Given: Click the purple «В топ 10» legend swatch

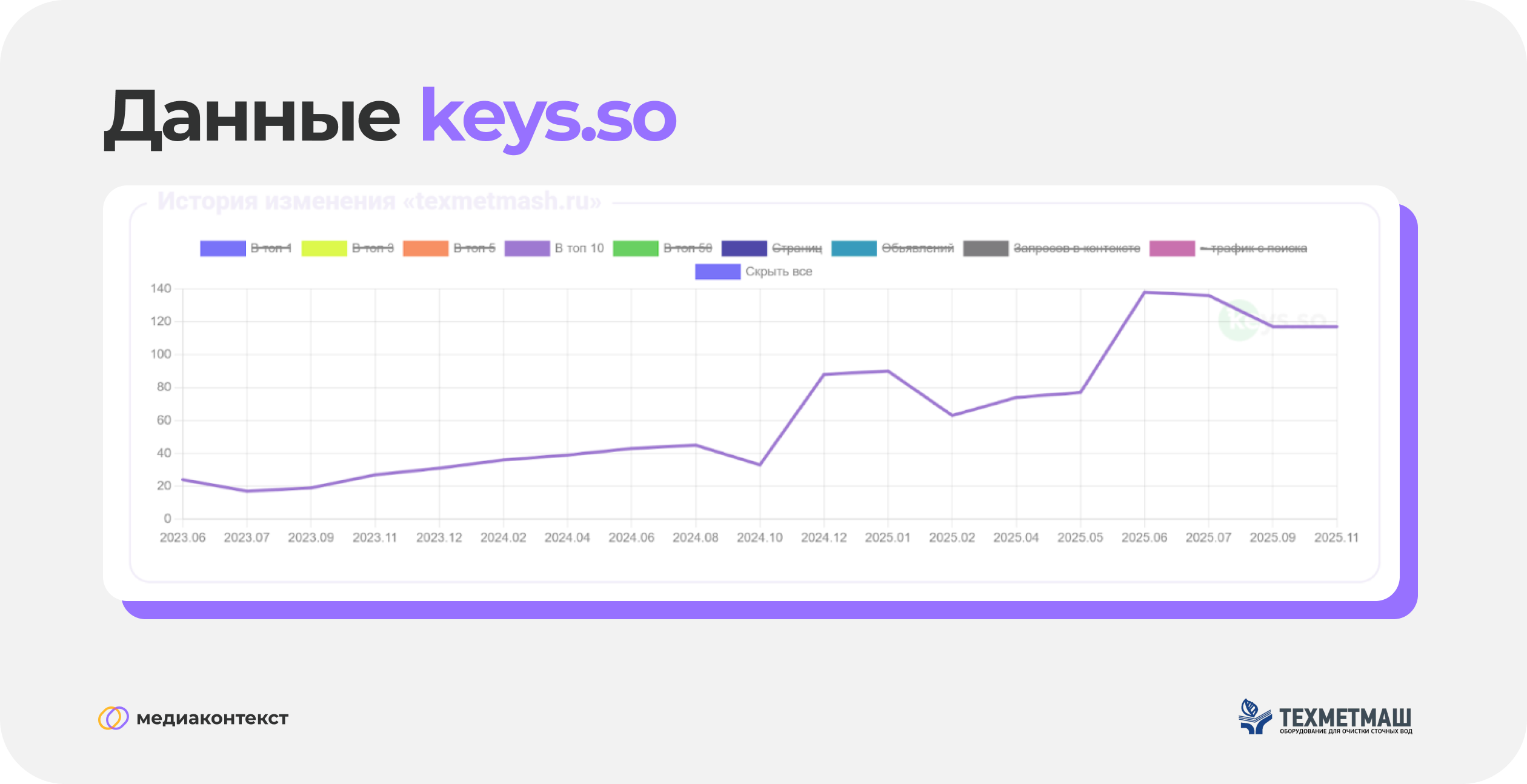Looking at the screenshot, I should 526,247.
